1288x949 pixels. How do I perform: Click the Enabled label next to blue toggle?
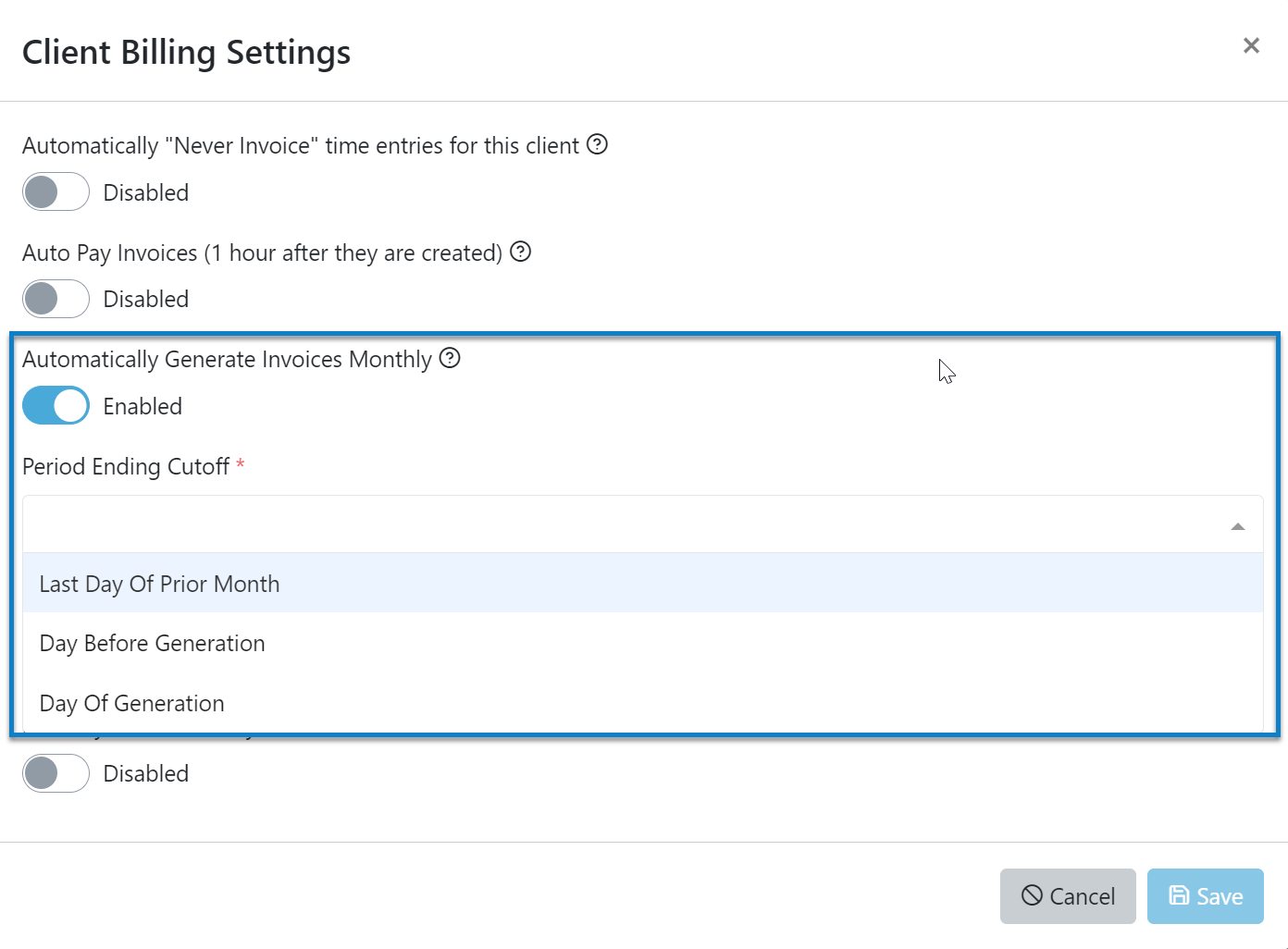point(142,405)
